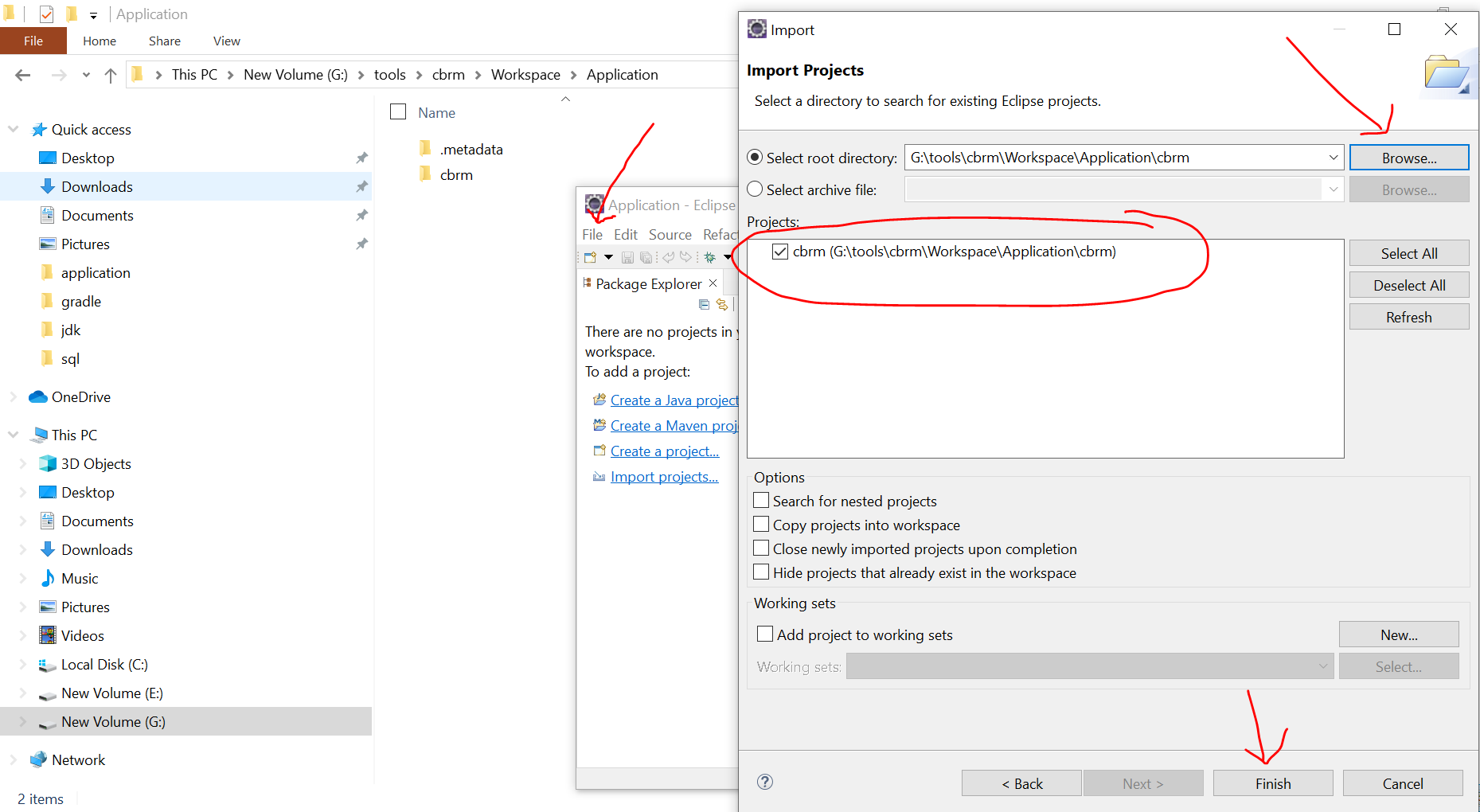Open the Customize Quick Access Toolbar dropdown

click(93, 15)
